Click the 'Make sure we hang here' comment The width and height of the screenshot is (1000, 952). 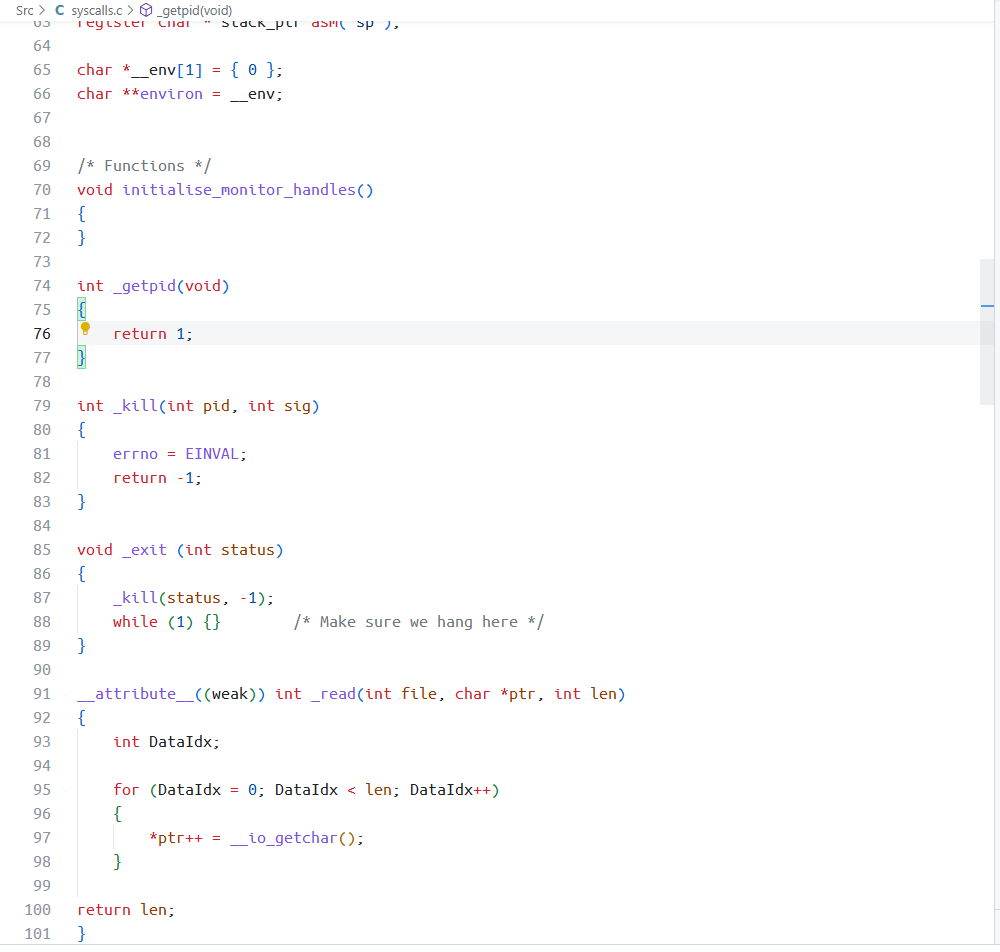coord(418,622)
